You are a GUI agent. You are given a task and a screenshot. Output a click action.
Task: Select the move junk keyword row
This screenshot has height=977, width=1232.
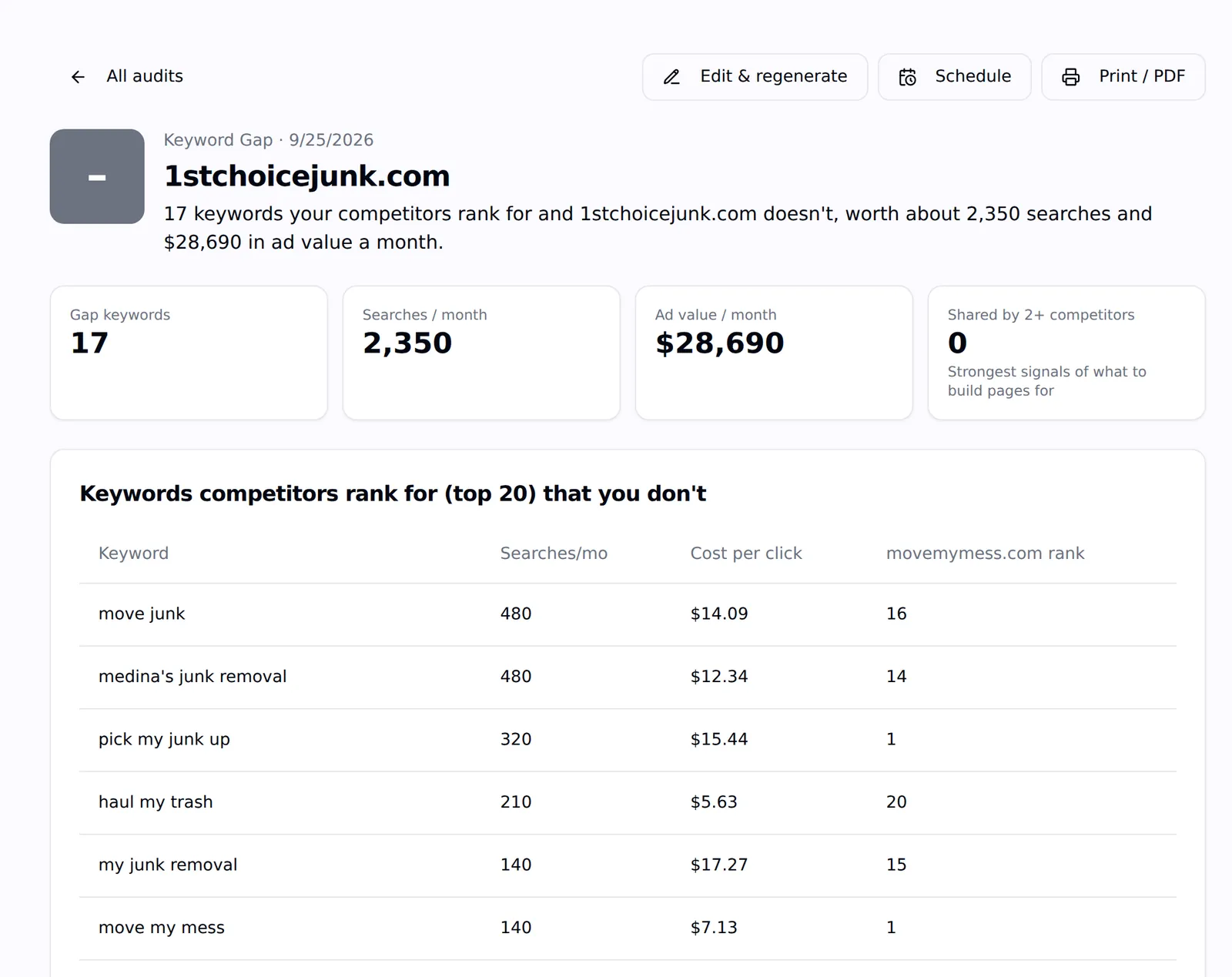point(628,614)
